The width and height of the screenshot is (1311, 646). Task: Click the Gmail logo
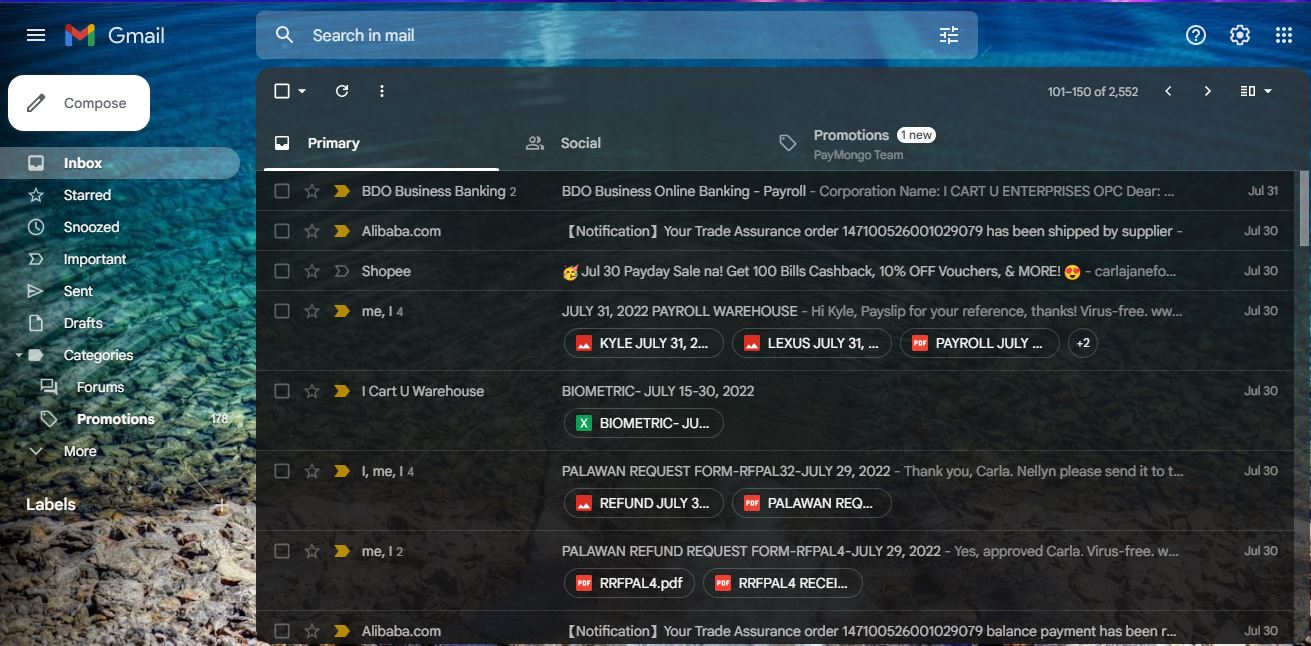(x=115, y=35)
